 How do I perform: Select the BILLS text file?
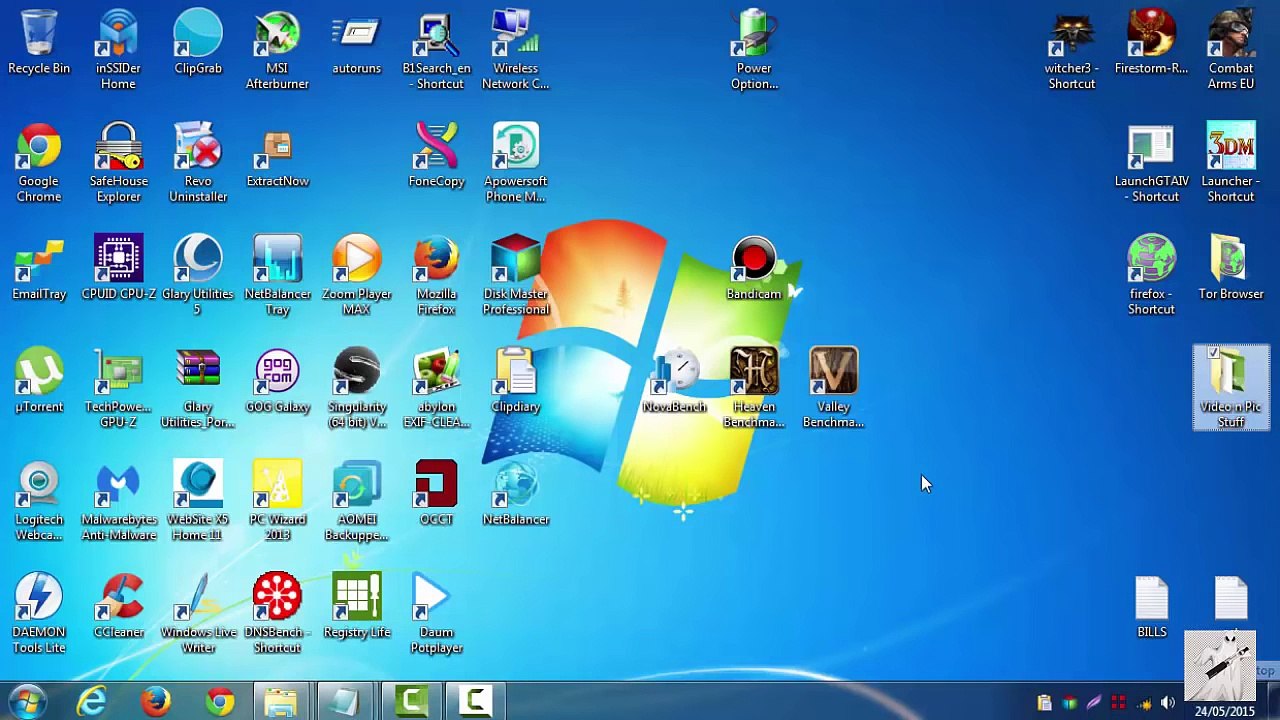(1152, 606)
